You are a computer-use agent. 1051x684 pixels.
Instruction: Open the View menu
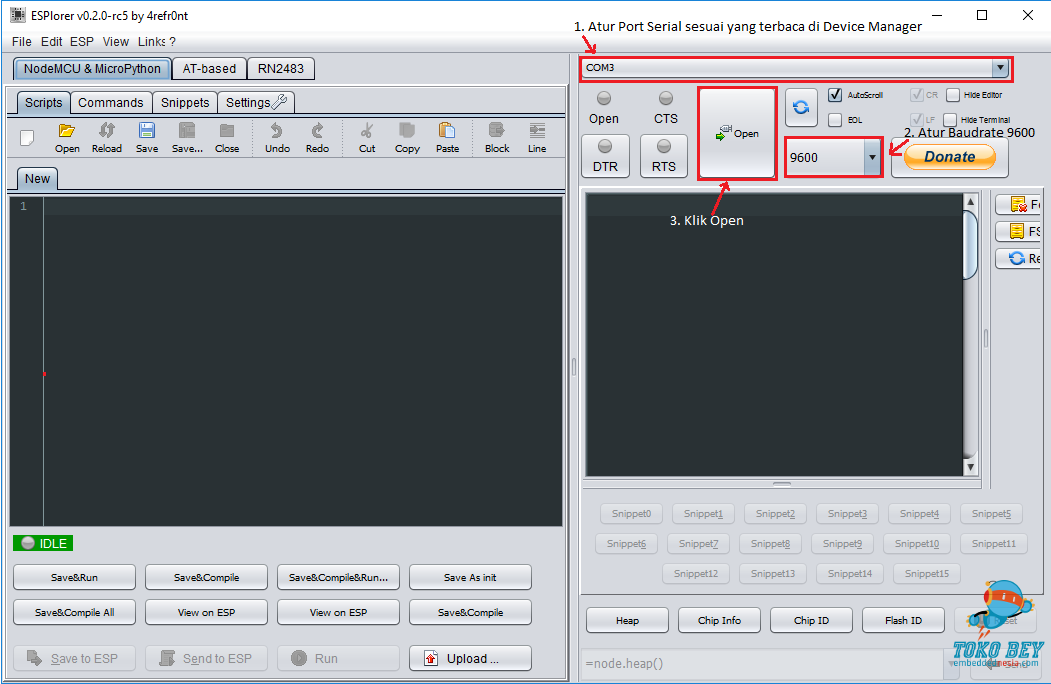click(115, 42)
